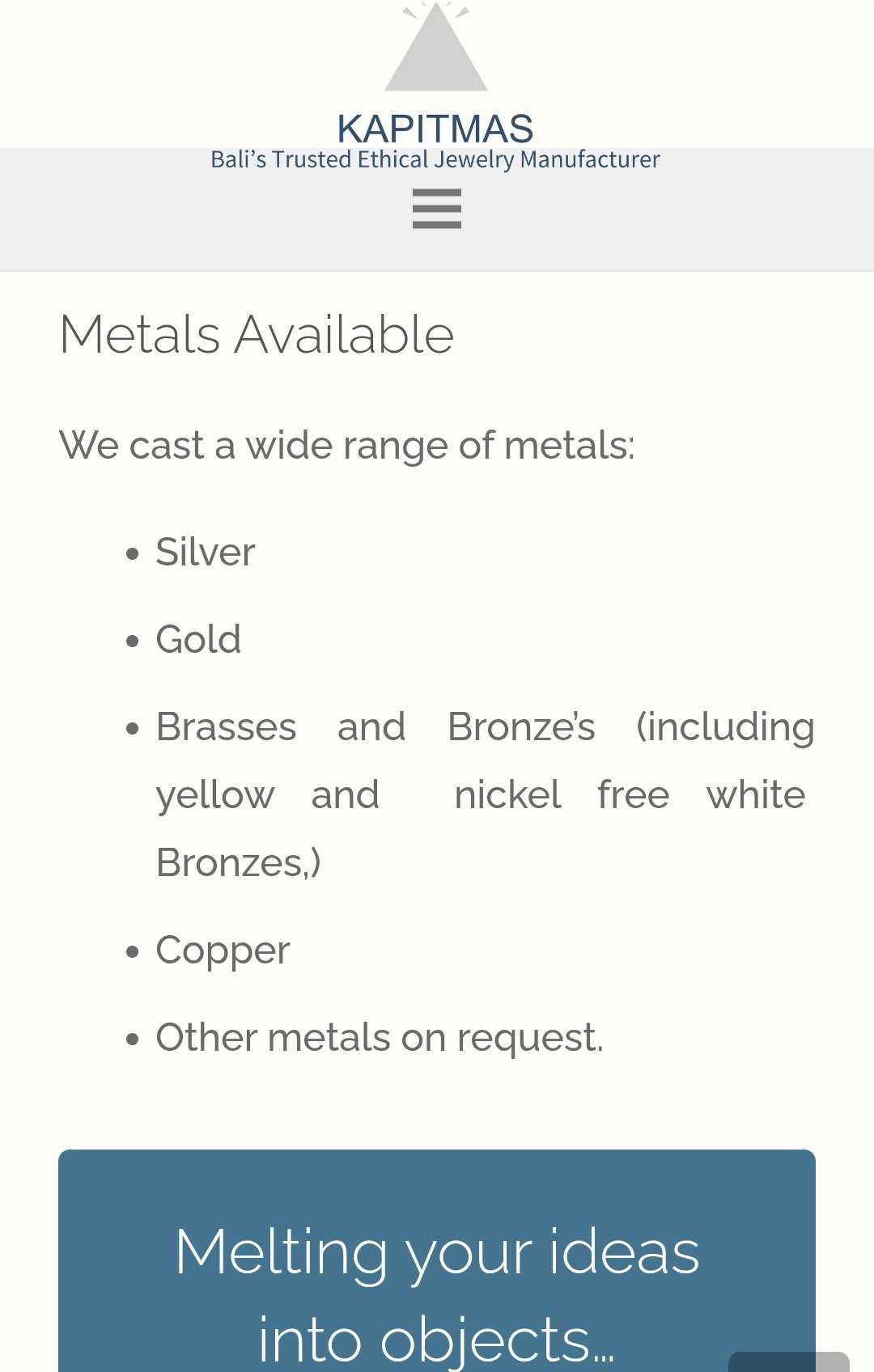Tap the dark floating tab at bottom right

coord(789,1361)
